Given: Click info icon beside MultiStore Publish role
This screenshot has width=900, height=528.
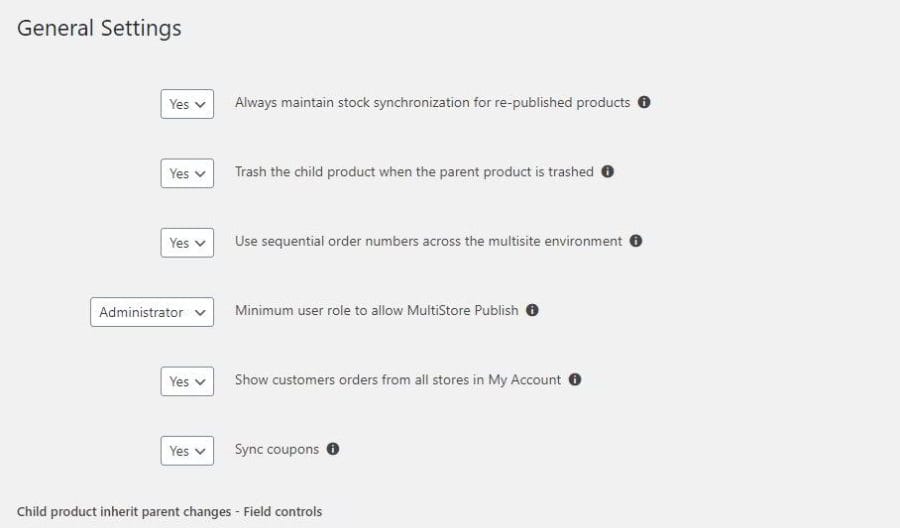Looking at the screenshot, I should [x=532, y=310].
